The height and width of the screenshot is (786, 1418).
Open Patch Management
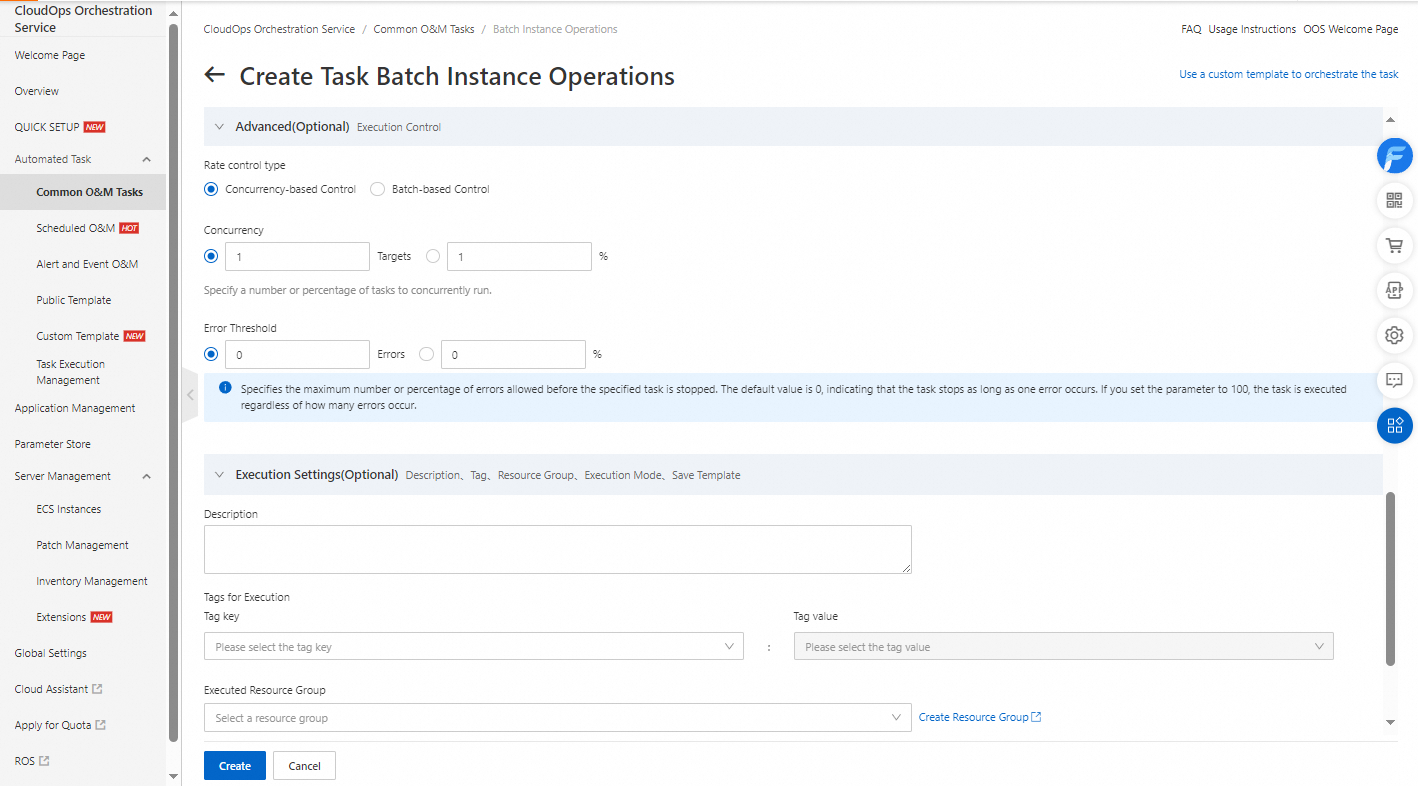tap(83, 545)
